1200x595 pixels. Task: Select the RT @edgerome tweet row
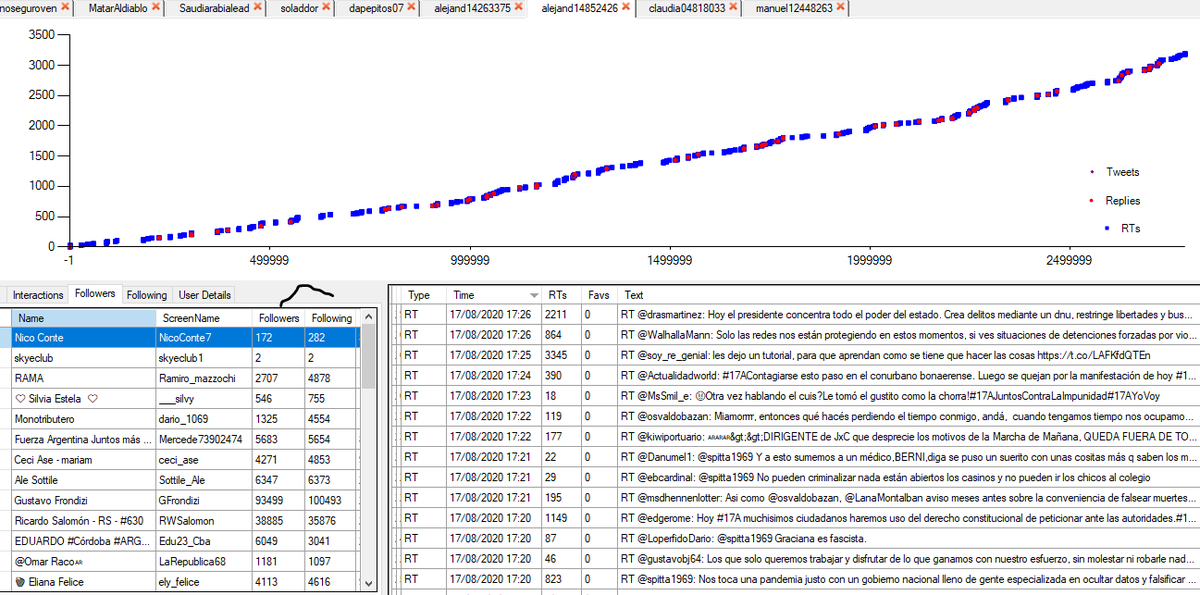[x=800, y=517]
